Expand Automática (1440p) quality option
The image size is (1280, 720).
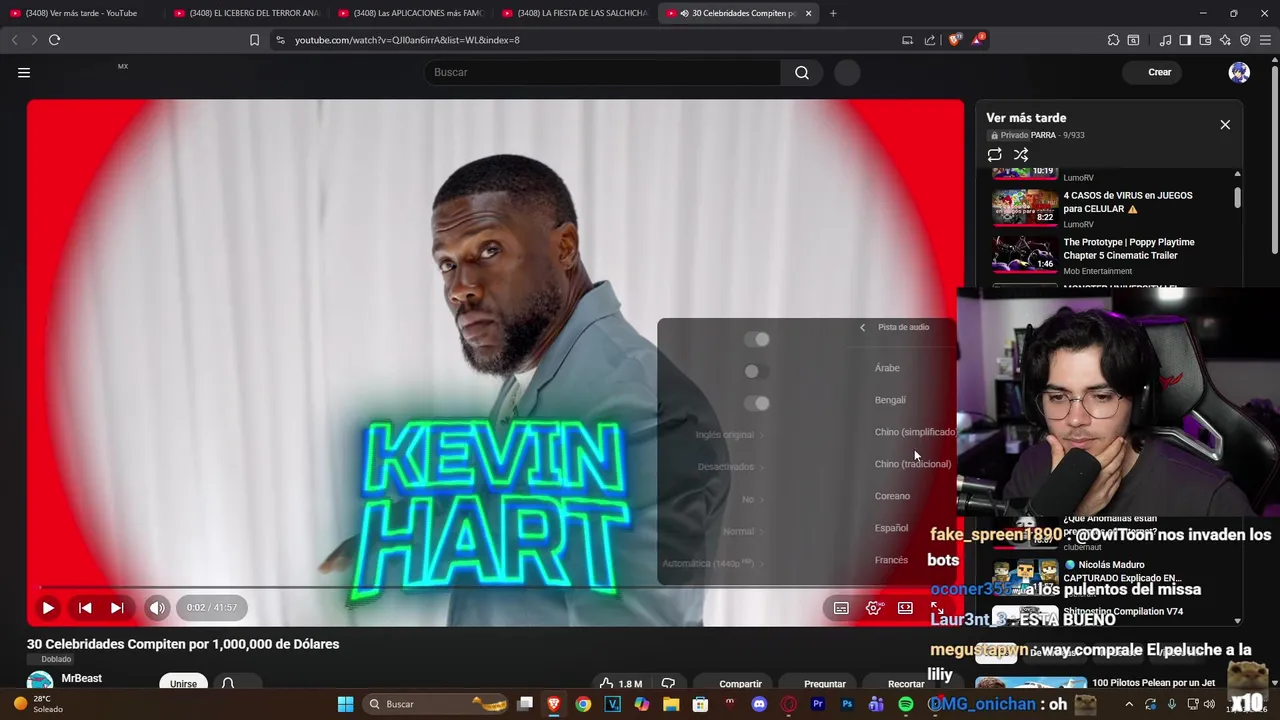pos(714,563)
